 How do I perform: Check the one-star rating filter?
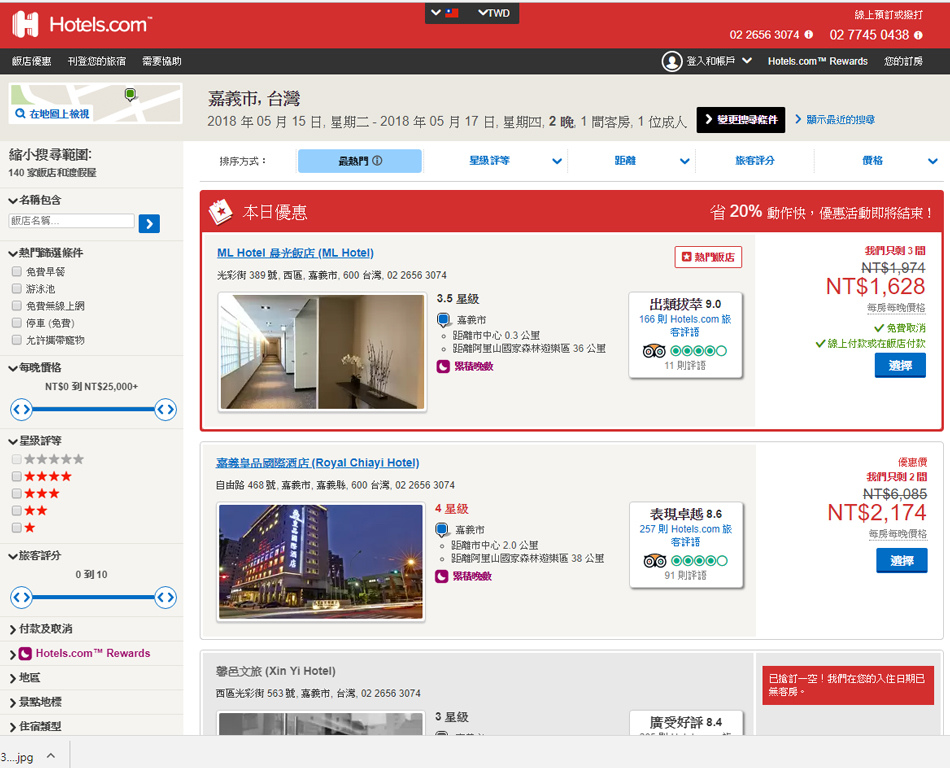point(17,528)
